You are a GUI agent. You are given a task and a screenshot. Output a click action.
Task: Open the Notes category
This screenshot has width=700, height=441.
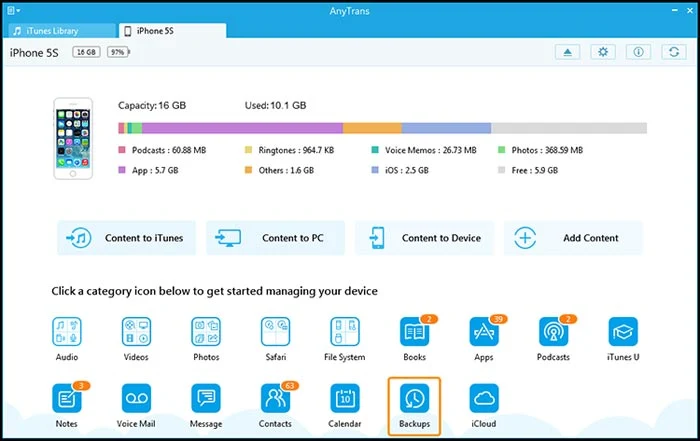[67, 398]
